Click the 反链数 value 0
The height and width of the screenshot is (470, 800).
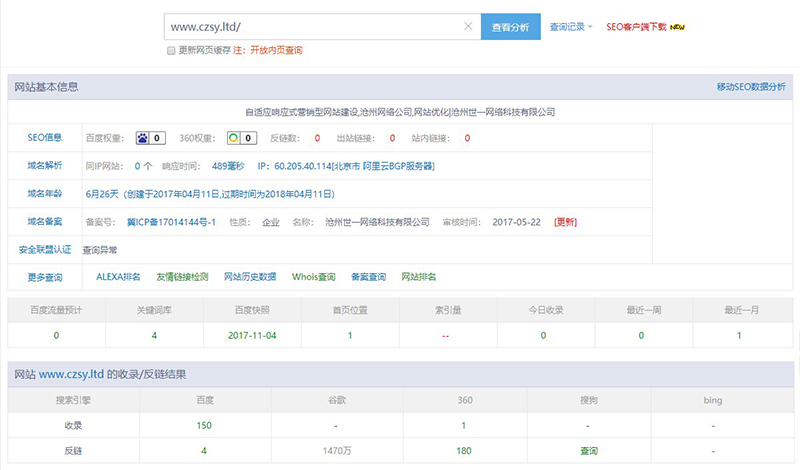(317, 138)
